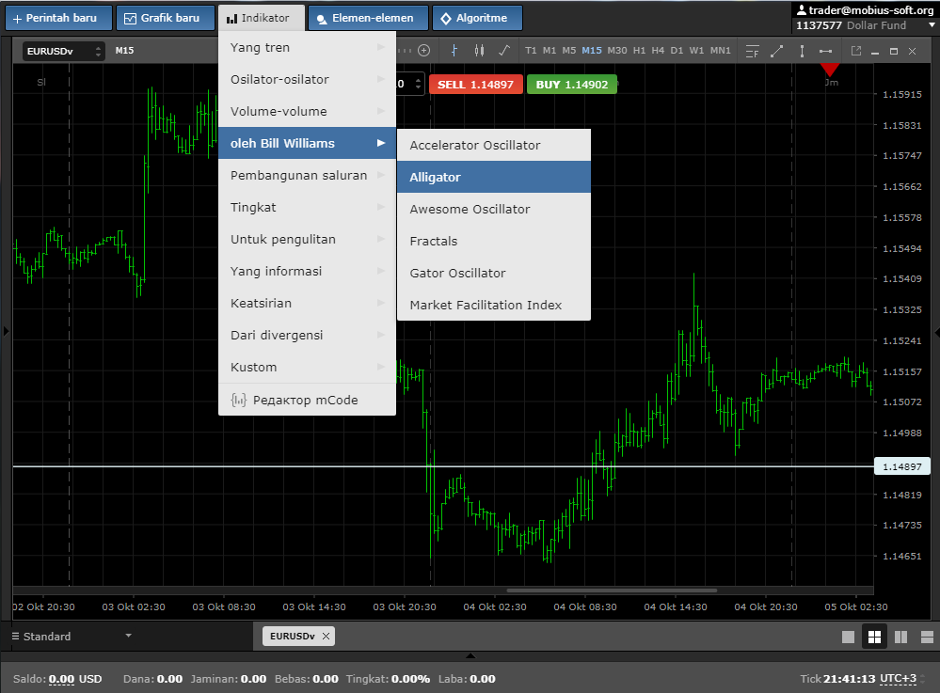
Task: Open the Indikator menu button
Action: 261,18
